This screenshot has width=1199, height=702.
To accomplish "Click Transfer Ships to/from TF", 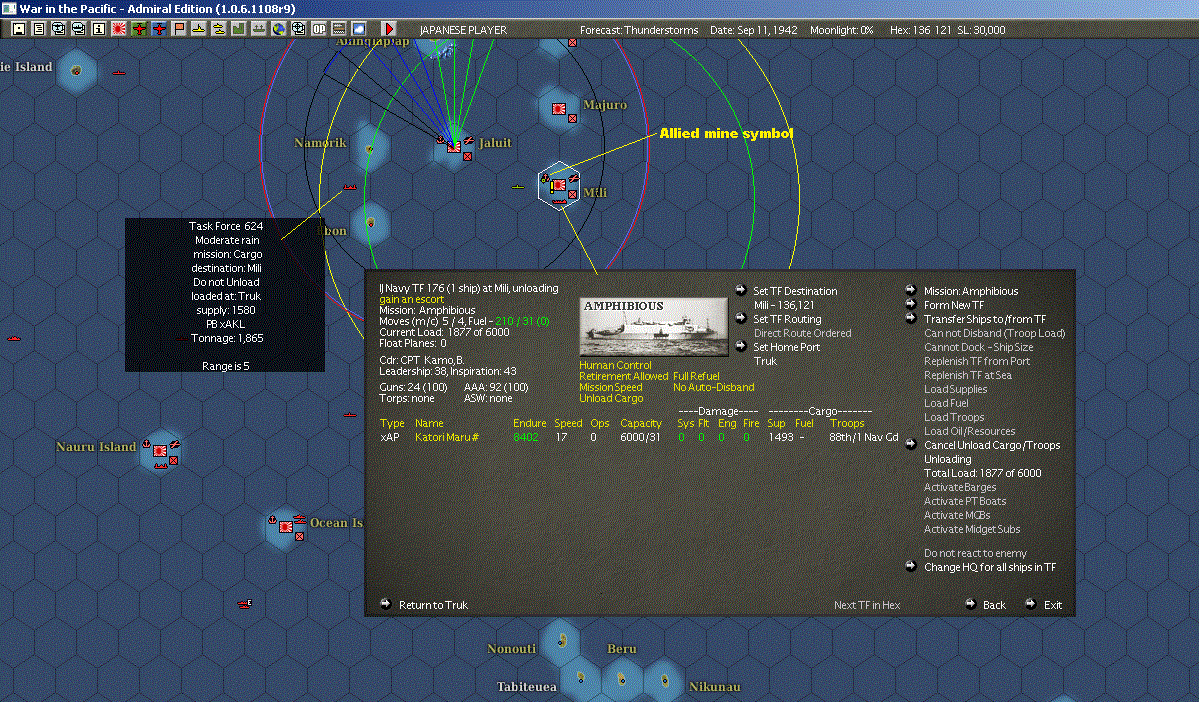I will [985, 319].
